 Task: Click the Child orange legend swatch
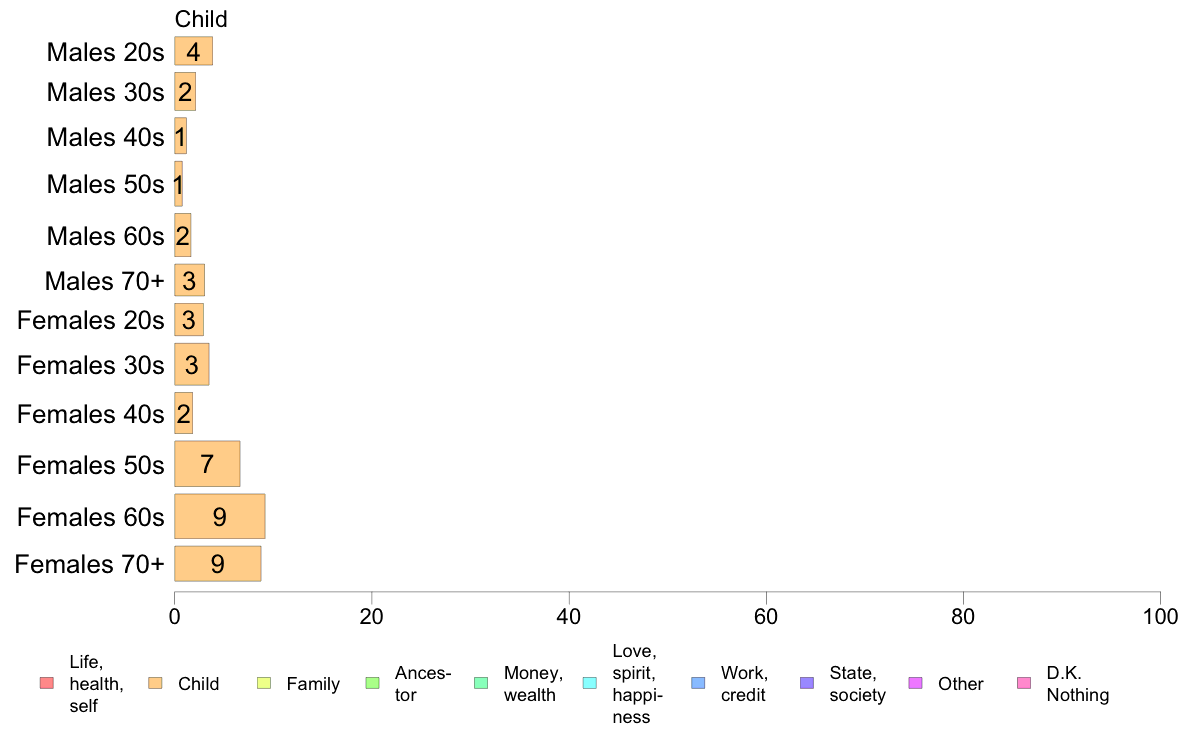tap(155, 684)
